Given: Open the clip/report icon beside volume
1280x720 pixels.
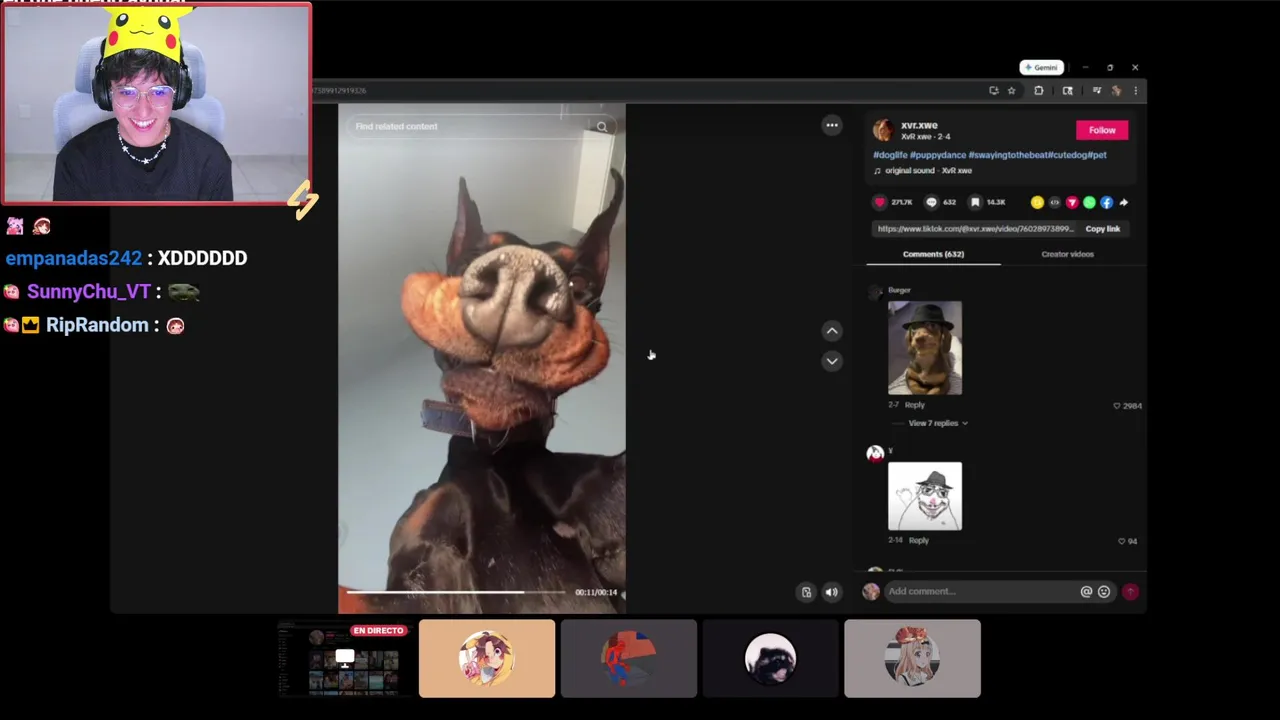Looking at the screenshot, I should [x=806, y=592].
